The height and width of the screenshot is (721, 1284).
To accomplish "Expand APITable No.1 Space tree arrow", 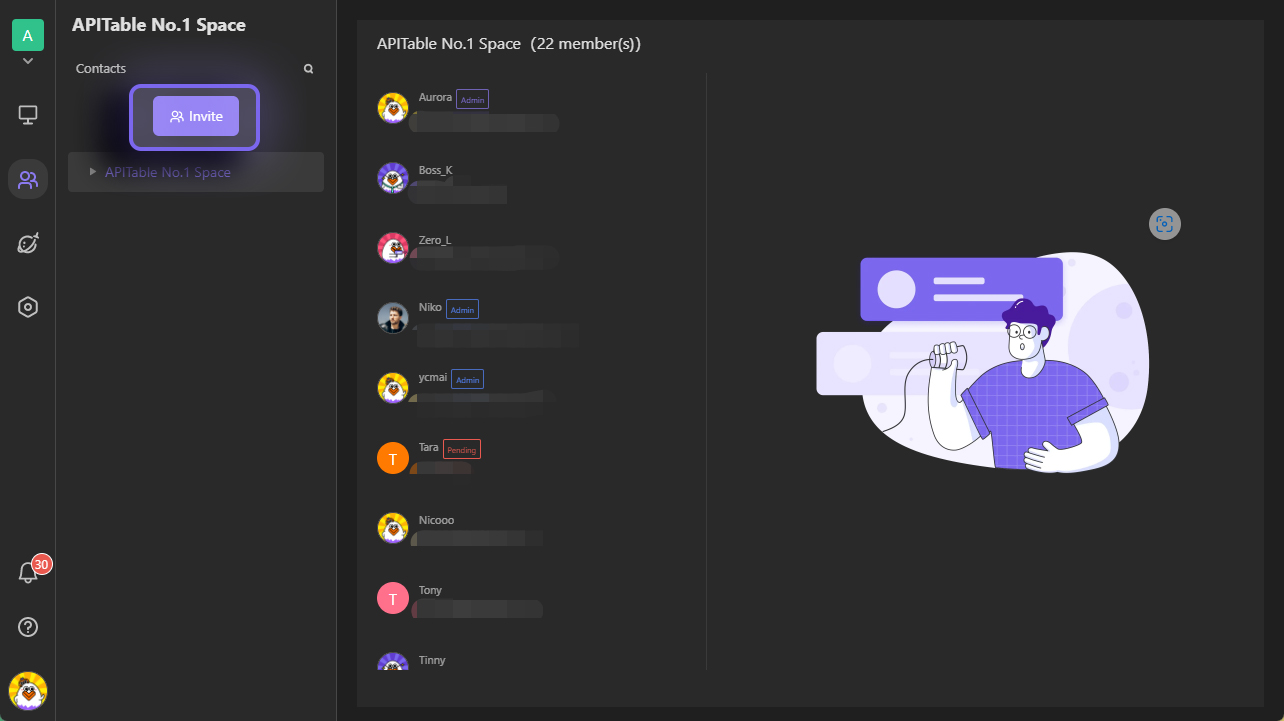I will point(93,172).
